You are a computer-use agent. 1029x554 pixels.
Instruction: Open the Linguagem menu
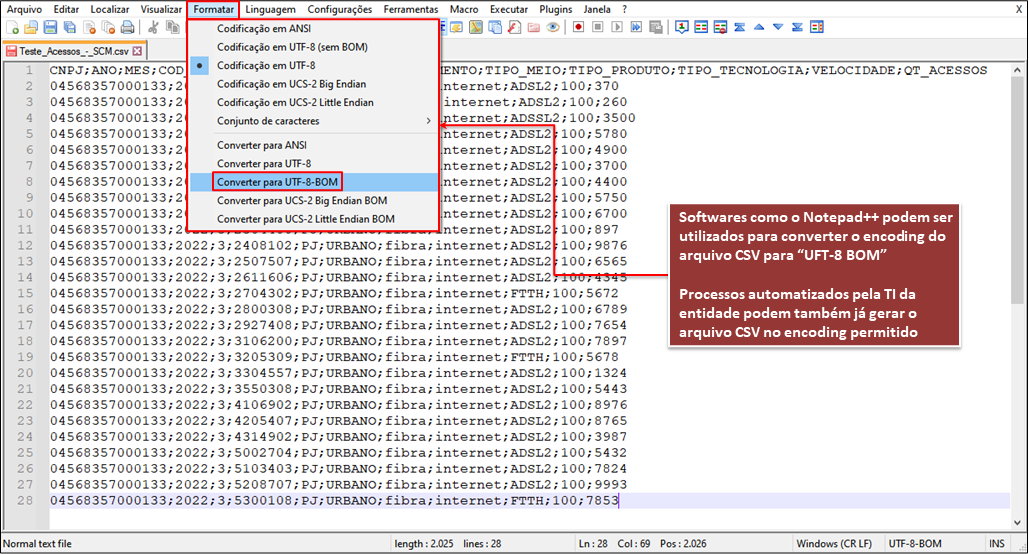[x=270, y=9]
